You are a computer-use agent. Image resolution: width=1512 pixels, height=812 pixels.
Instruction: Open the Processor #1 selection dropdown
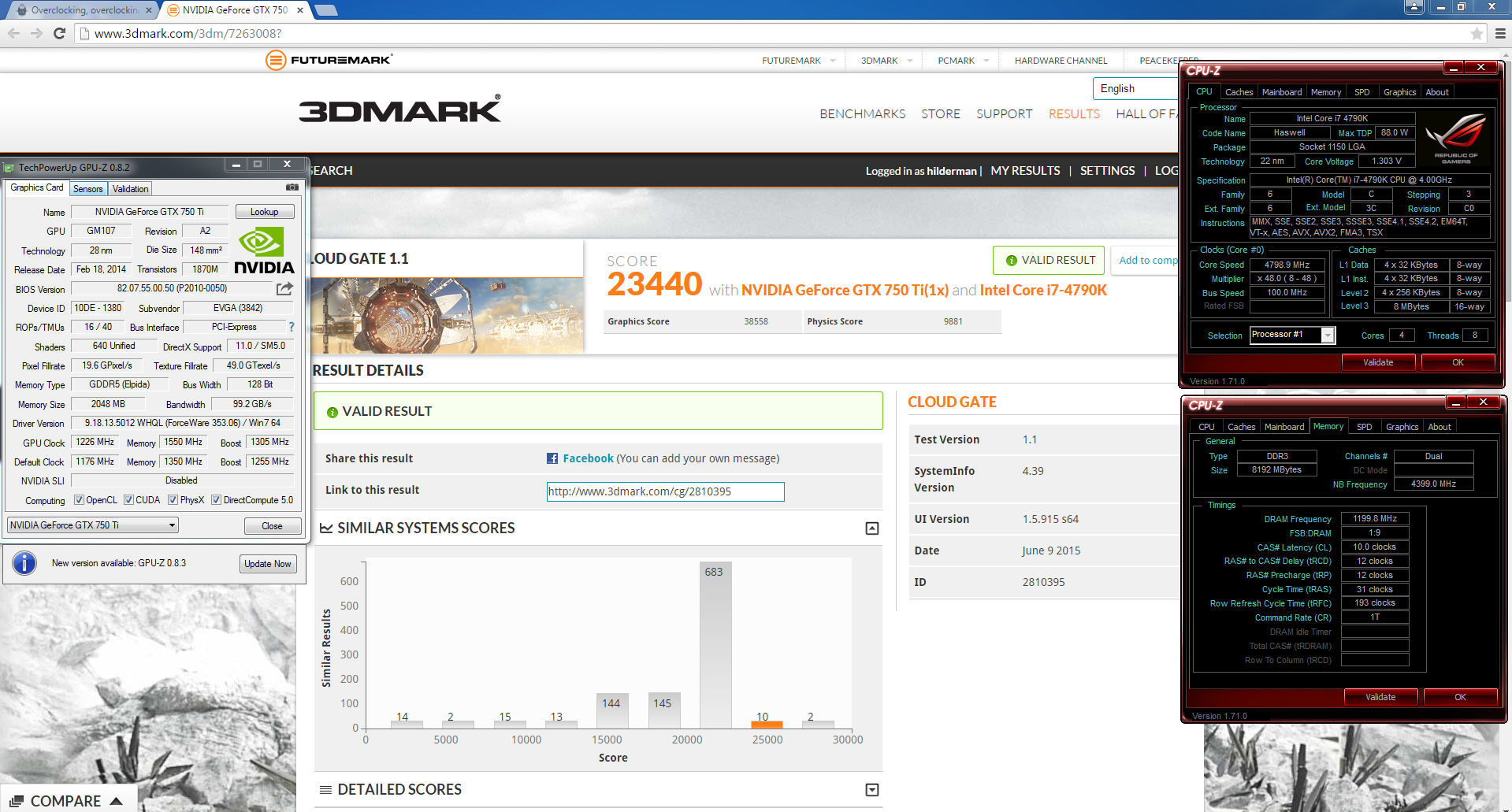pos(1292,335)
